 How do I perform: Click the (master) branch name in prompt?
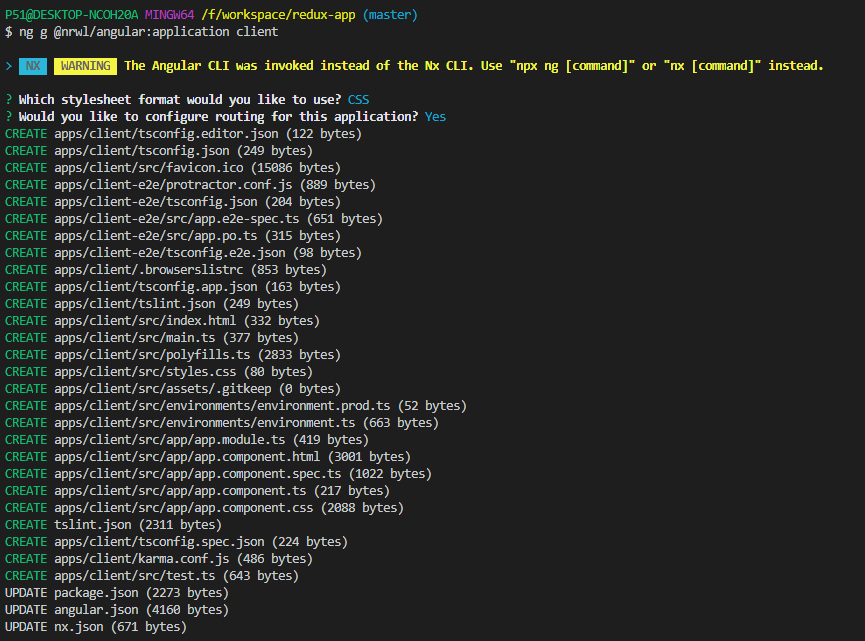click(386, 15)
